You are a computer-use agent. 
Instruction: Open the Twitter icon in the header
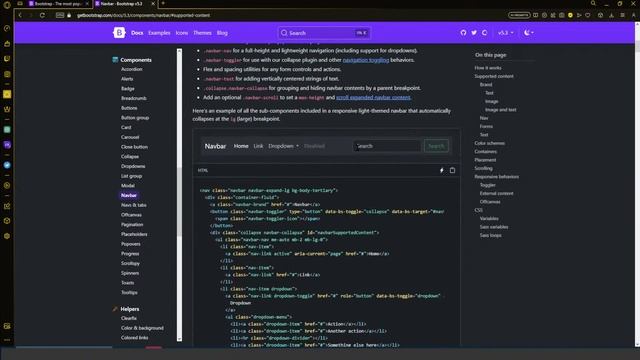pyautogui.click(x=474, y=33)
